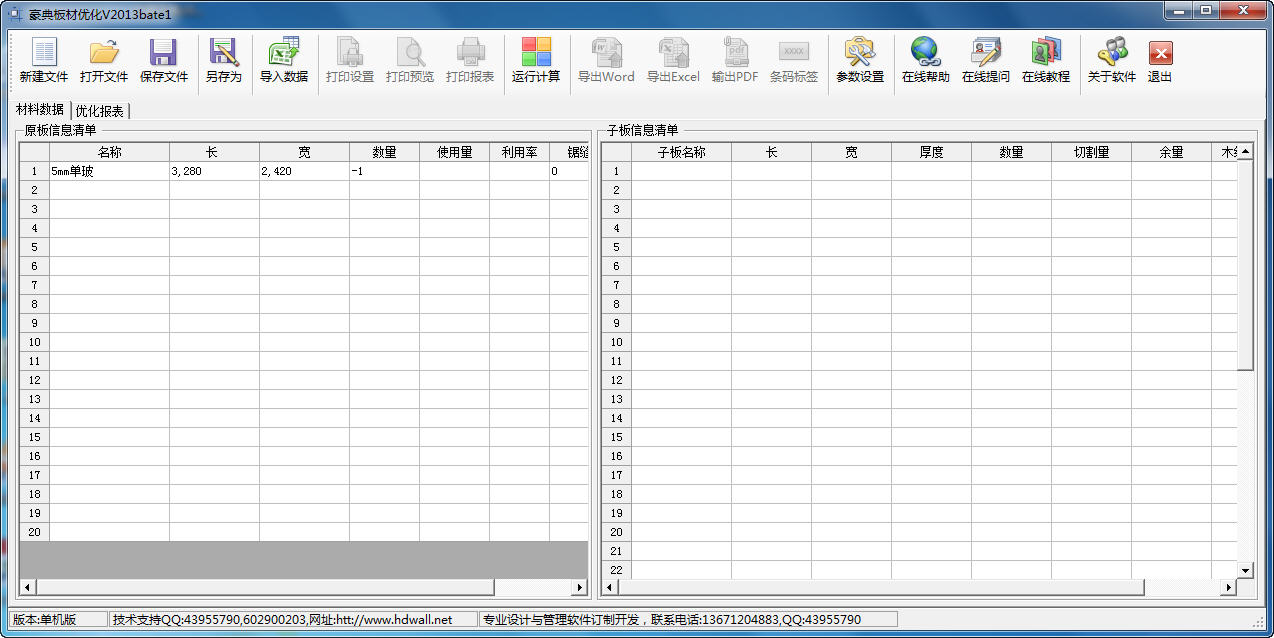Click 子板 table horizontal scroll left arrow
Viewport: 1274px width, 638px height.
(609, 587)
